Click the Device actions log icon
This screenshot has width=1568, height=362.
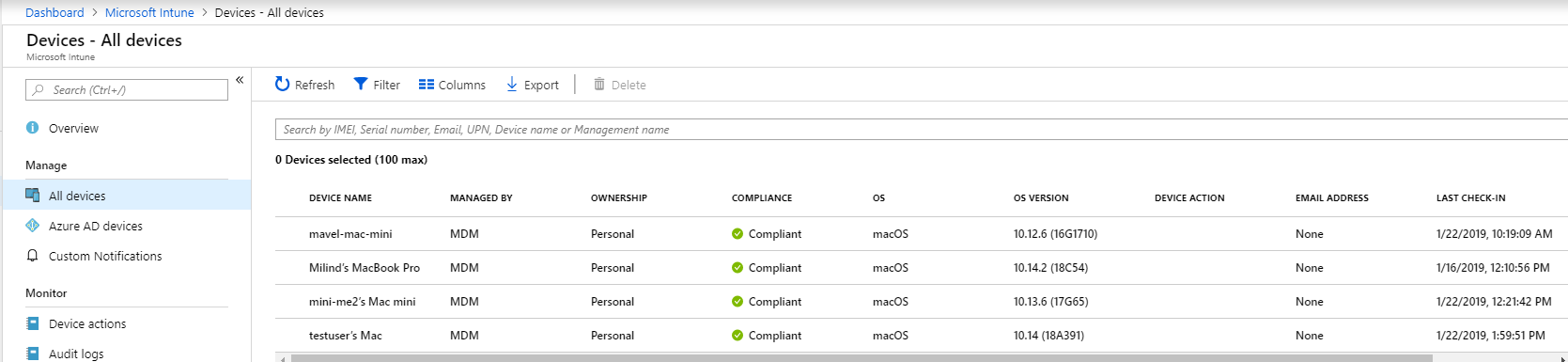click(x=33, y=323)
